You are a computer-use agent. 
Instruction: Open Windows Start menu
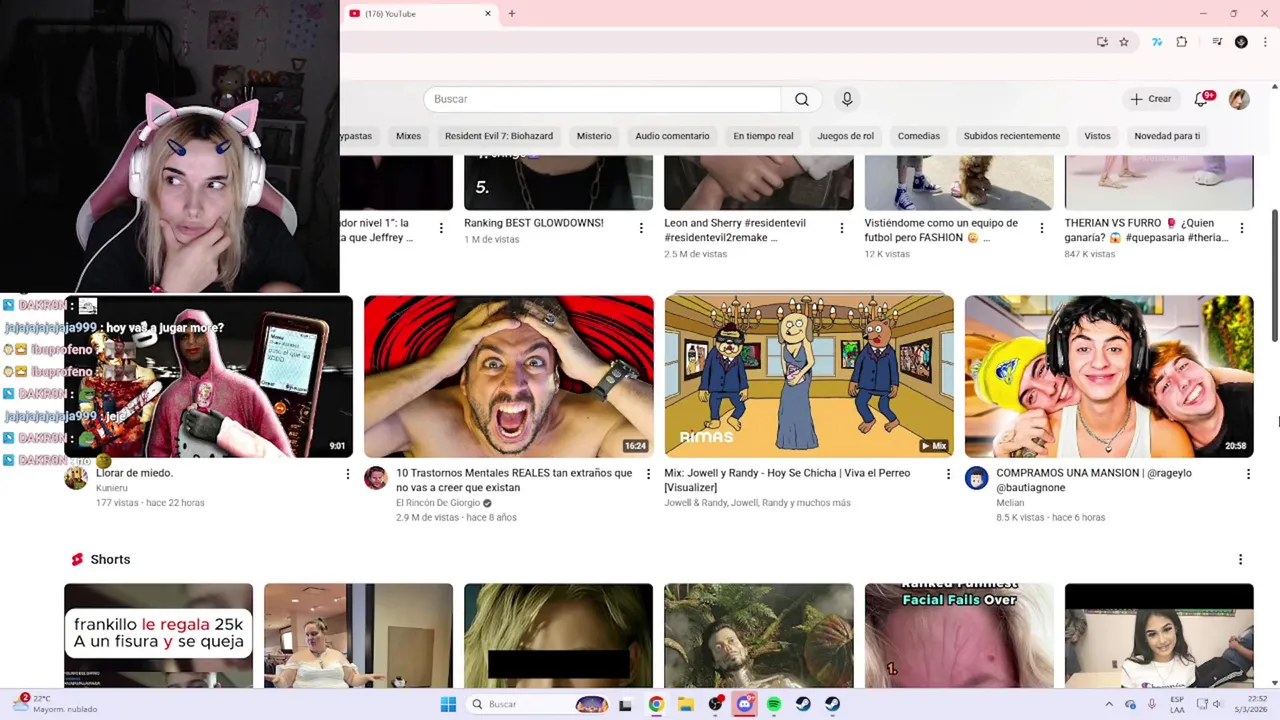[448, 704]
